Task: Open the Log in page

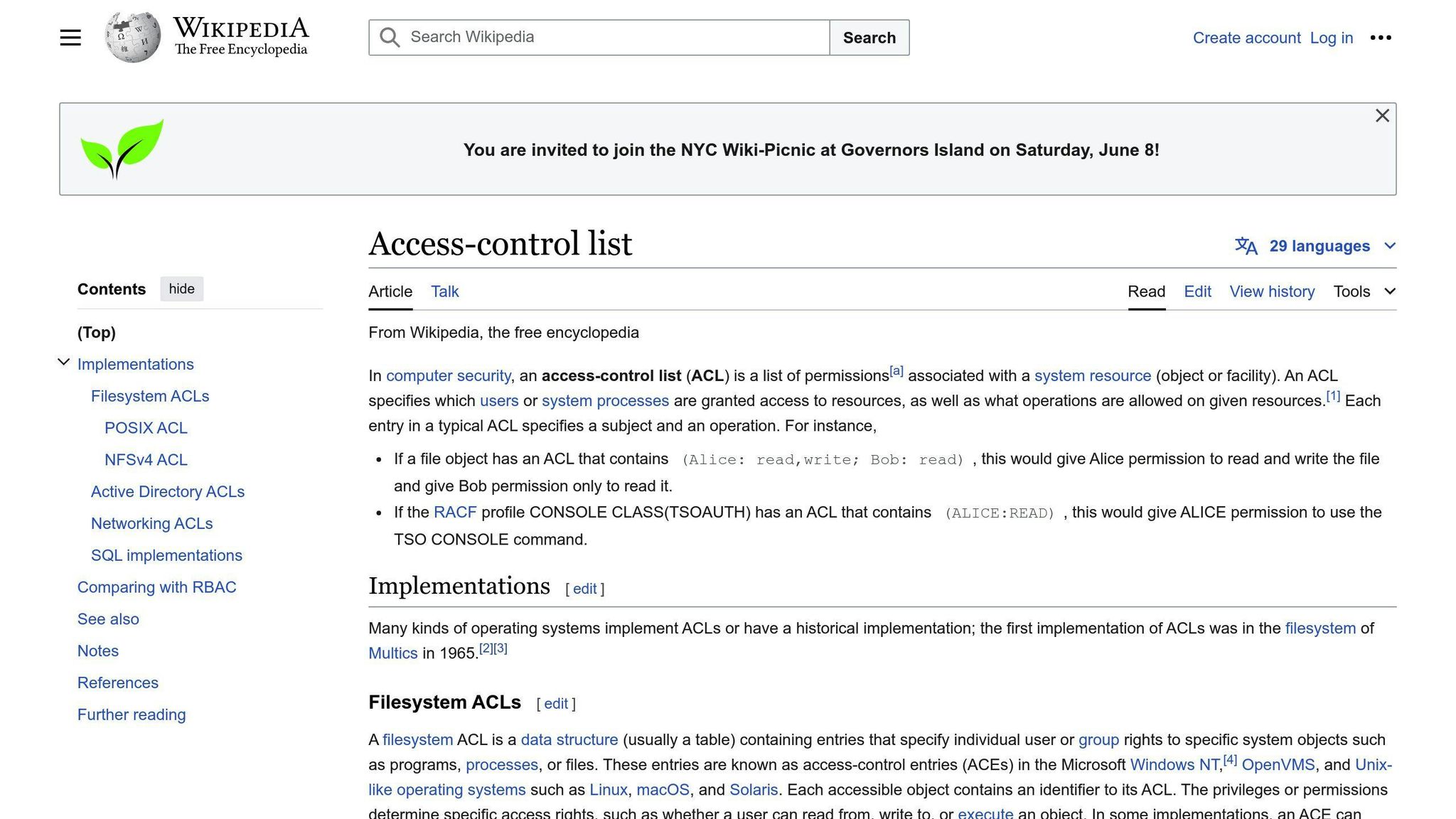Action: (1331, 37)
